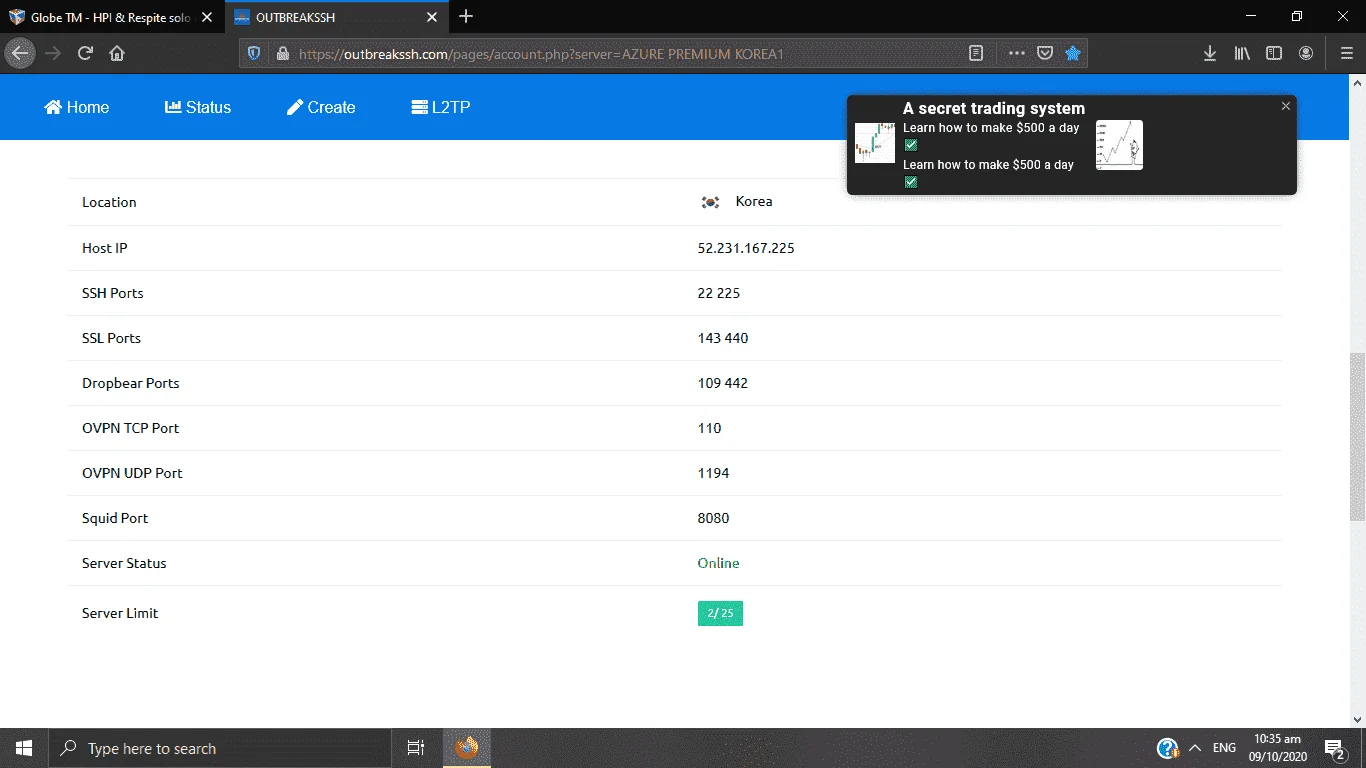This screenshot has height=768, width=1366.
Task: Open the Firefox account menu
Action: (1306, 53)
